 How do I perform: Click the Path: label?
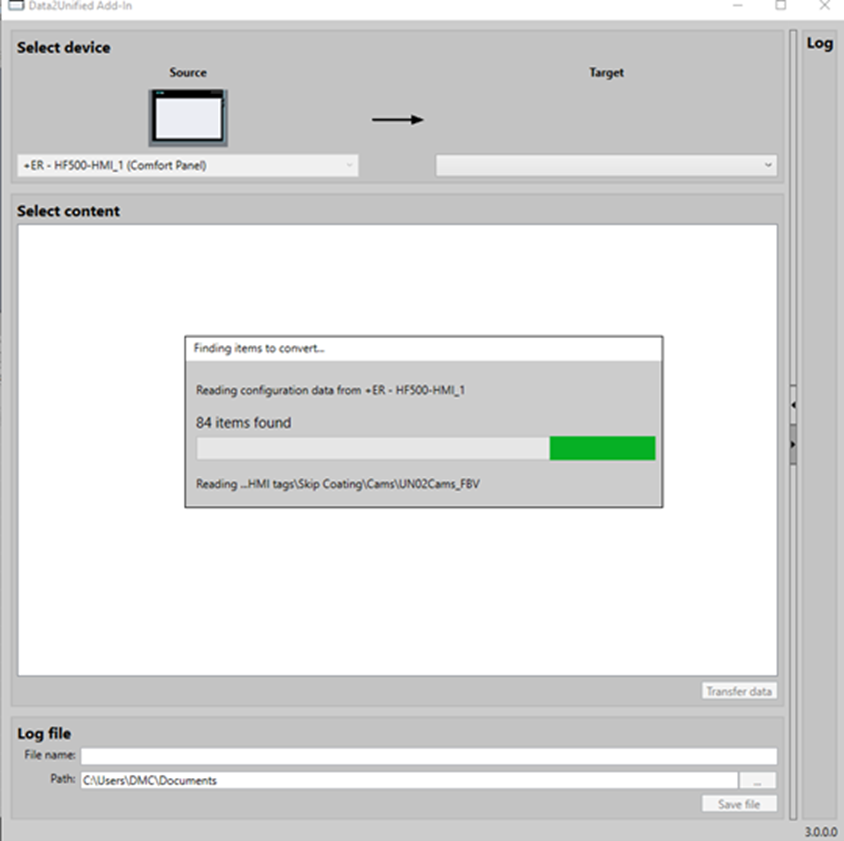click(62, 779)
